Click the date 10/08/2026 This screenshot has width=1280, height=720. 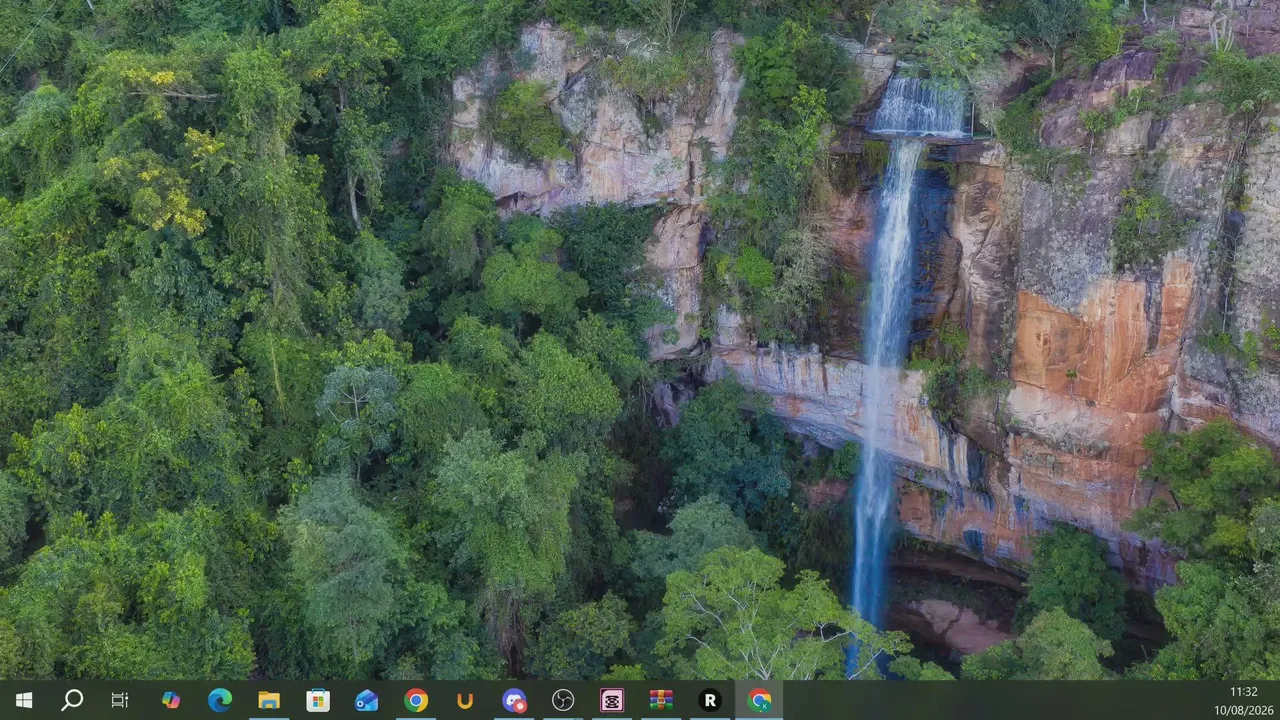(1244, 709)
